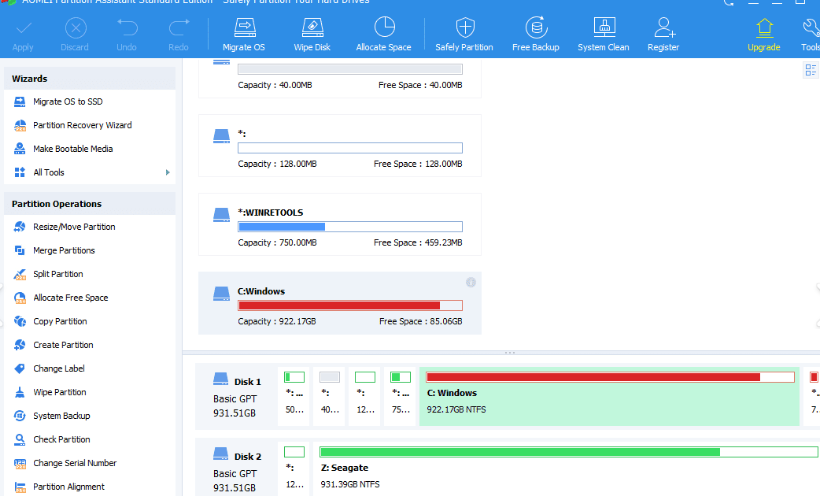
Task: Click the Partition Operations section header
Action: pos(90,204)
